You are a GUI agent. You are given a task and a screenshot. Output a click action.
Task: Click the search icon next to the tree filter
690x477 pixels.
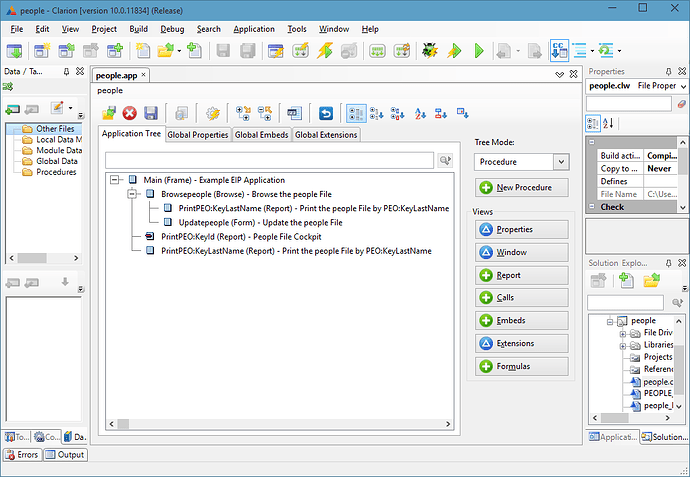[446, 160]
